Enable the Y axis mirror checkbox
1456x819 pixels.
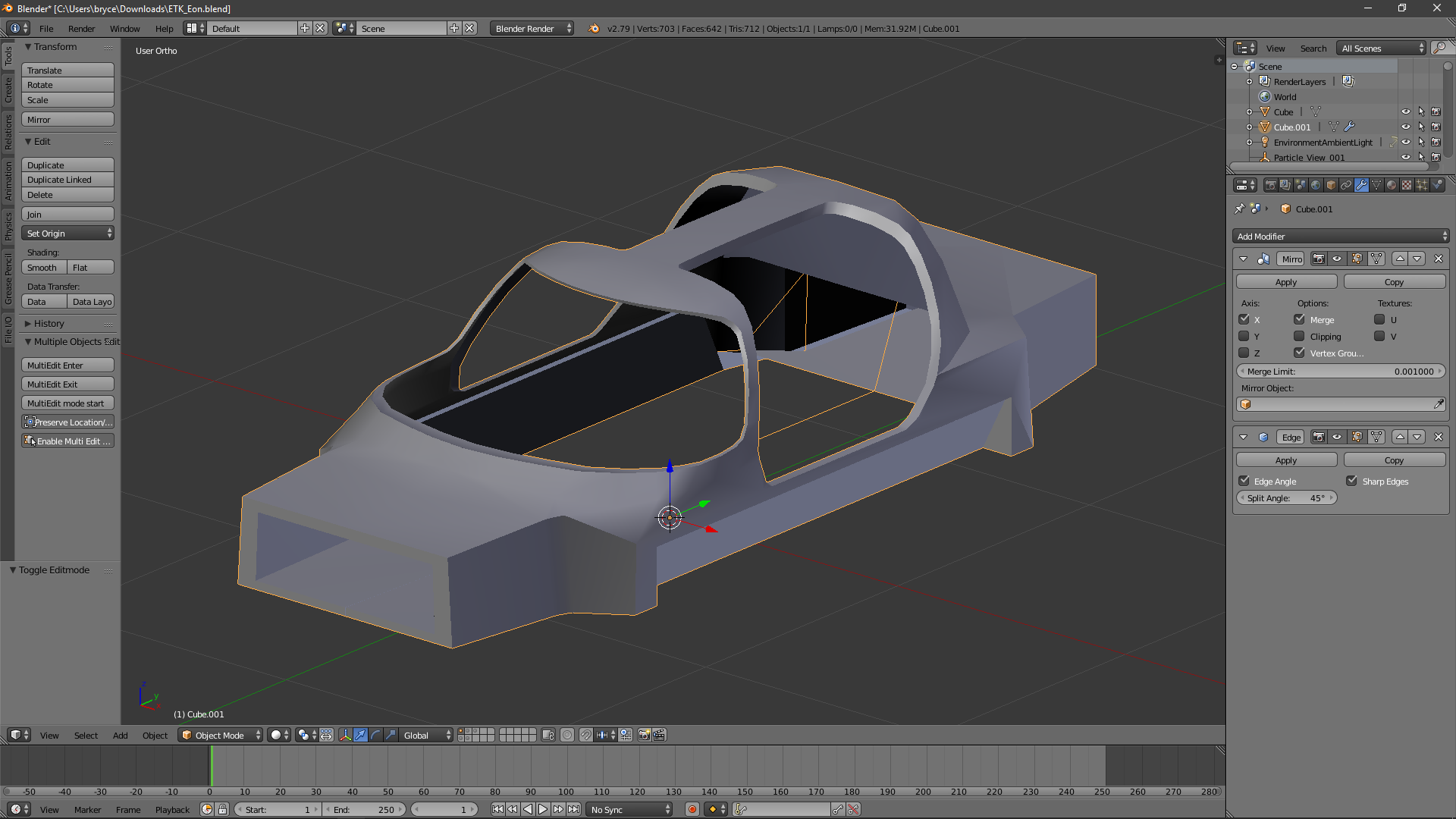tap(1244, 336)
